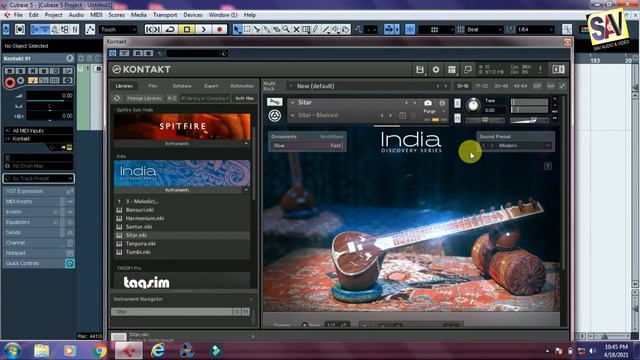Select the Draw pencil tool
The image size is (640, 360).
pyautogui.click(x=316, y=29)
